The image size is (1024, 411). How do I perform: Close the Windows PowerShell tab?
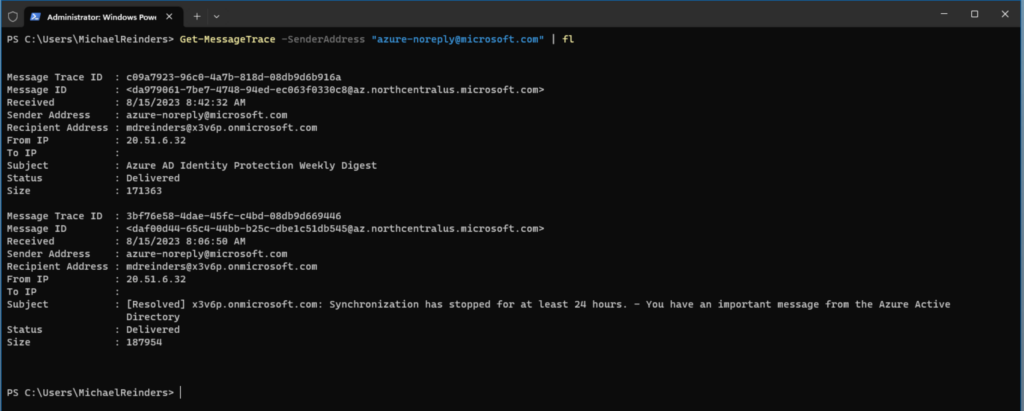click(x=169, y=16)
